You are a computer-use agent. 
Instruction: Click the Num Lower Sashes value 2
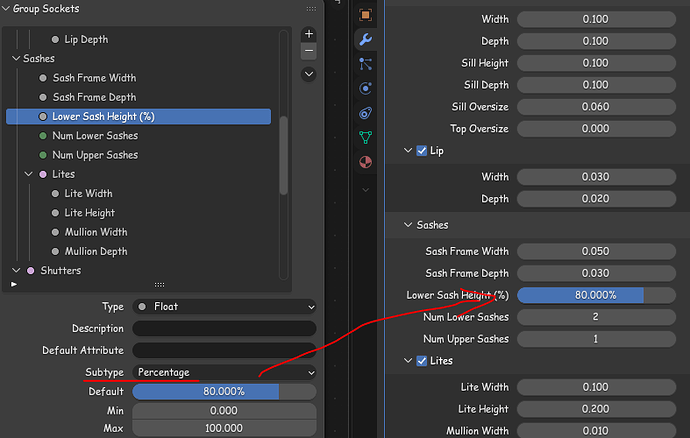tap(596, 317)
